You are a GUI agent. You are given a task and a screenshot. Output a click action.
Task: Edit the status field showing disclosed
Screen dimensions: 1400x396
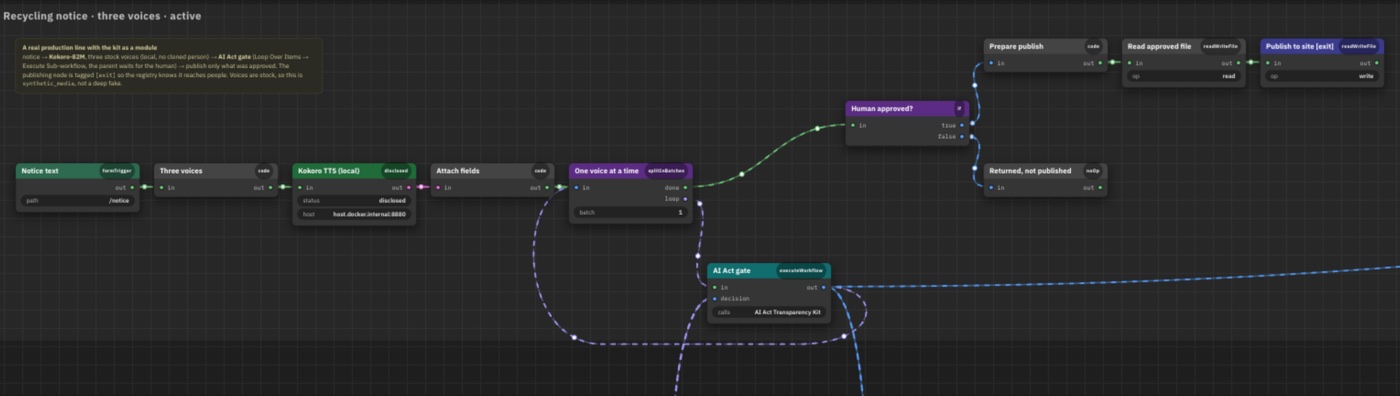click(353, 200)
